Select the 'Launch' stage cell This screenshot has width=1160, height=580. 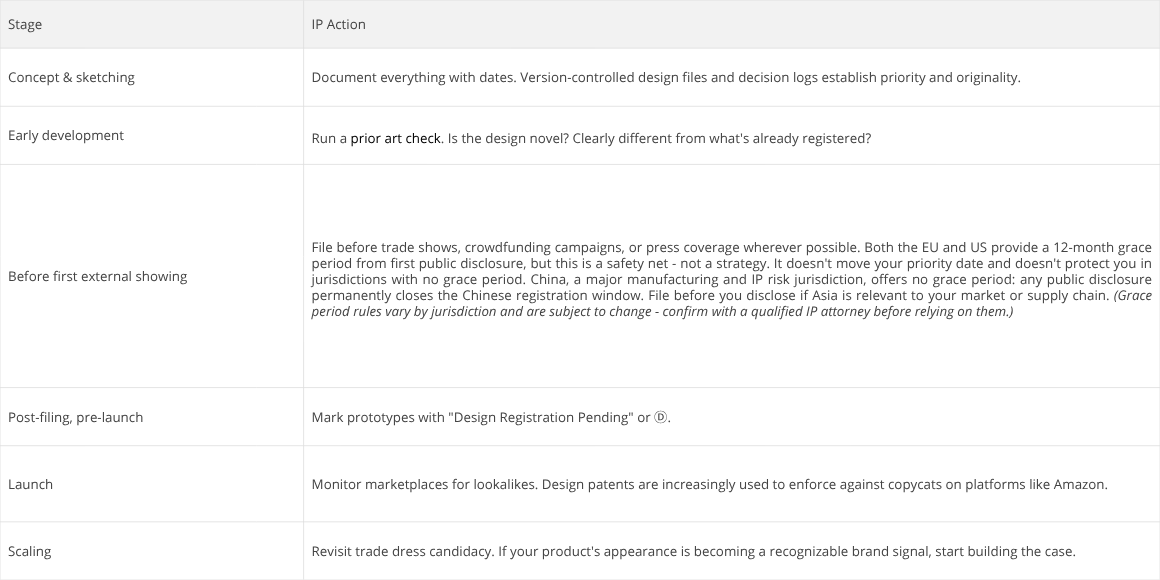152,485
